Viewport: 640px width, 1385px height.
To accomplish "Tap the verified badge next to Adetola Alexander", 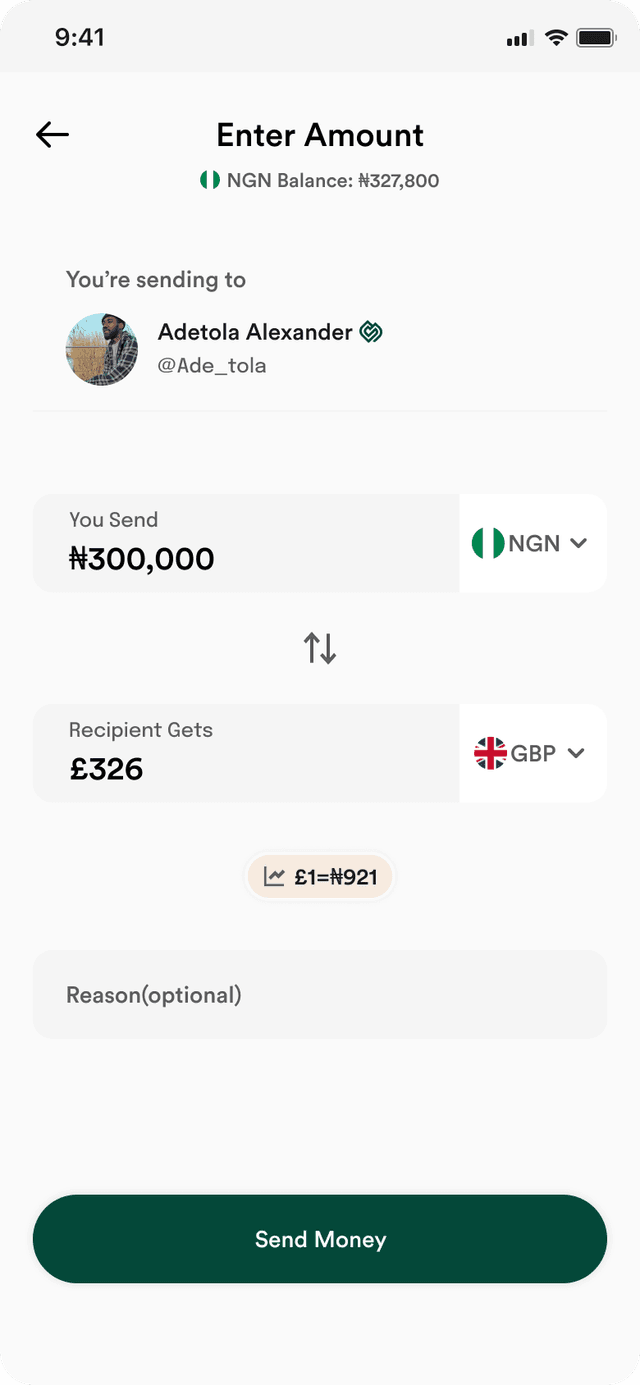I will click(371, 332).
